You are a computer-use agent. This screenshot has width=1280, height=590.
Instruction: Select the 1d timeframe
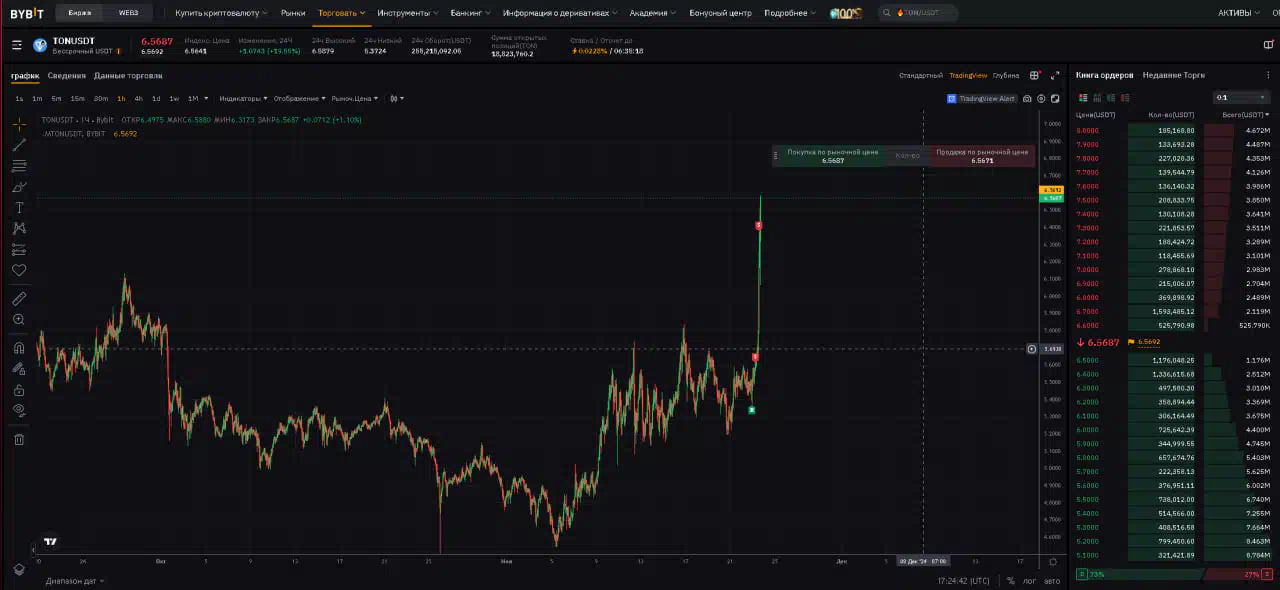click(x=156, y=98)
